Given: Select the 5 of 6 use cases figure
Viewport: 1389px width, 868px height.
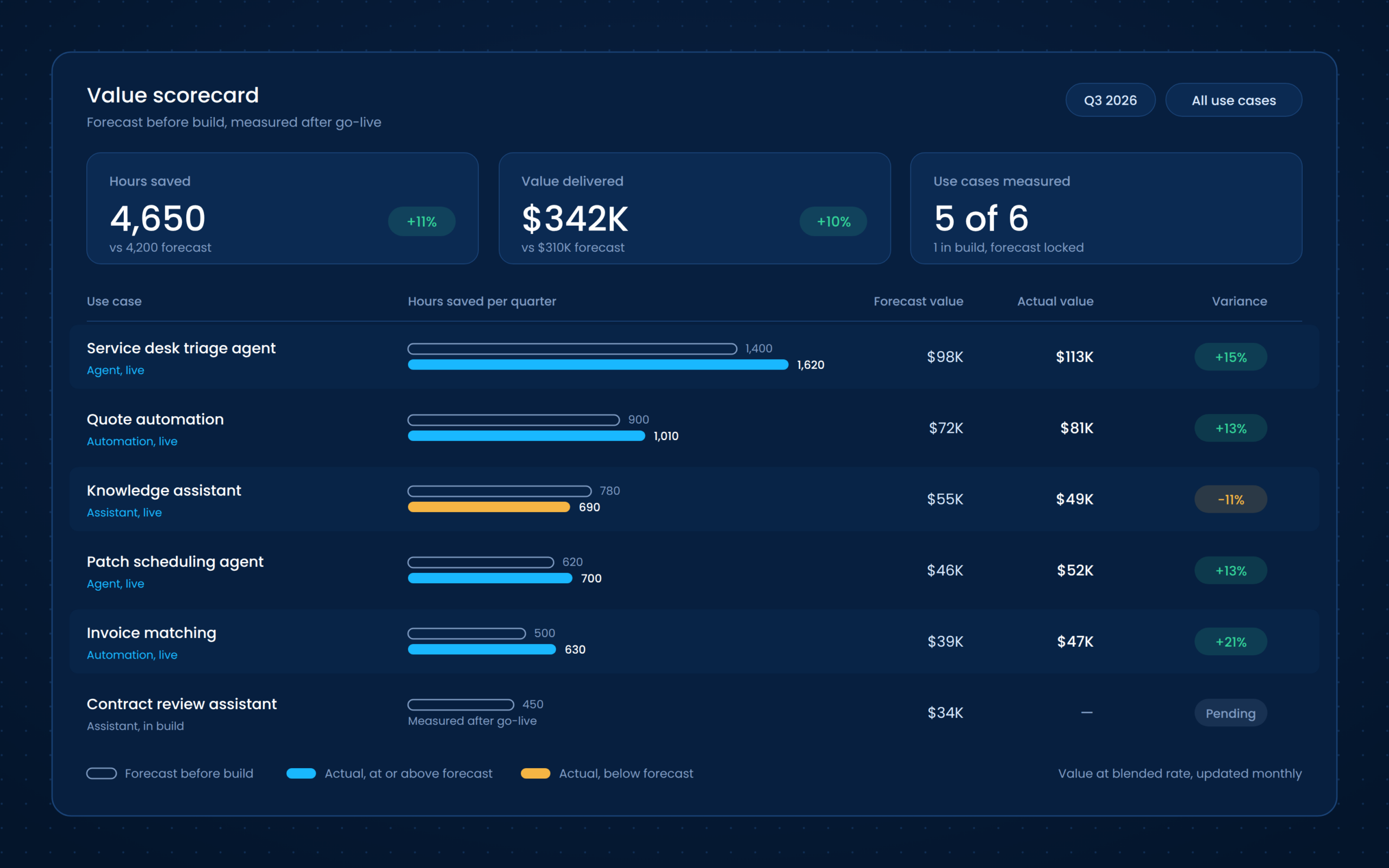Looking at the screenshot, I should (981, 219).
